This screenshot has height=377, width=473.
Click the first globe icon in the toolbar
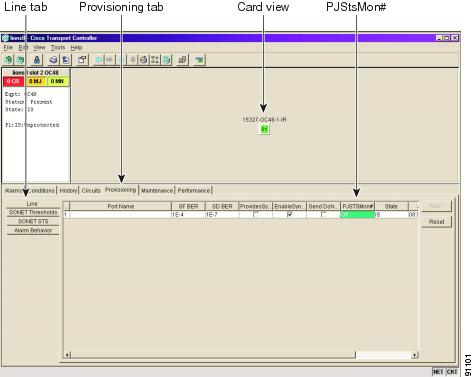pos(8,60)
